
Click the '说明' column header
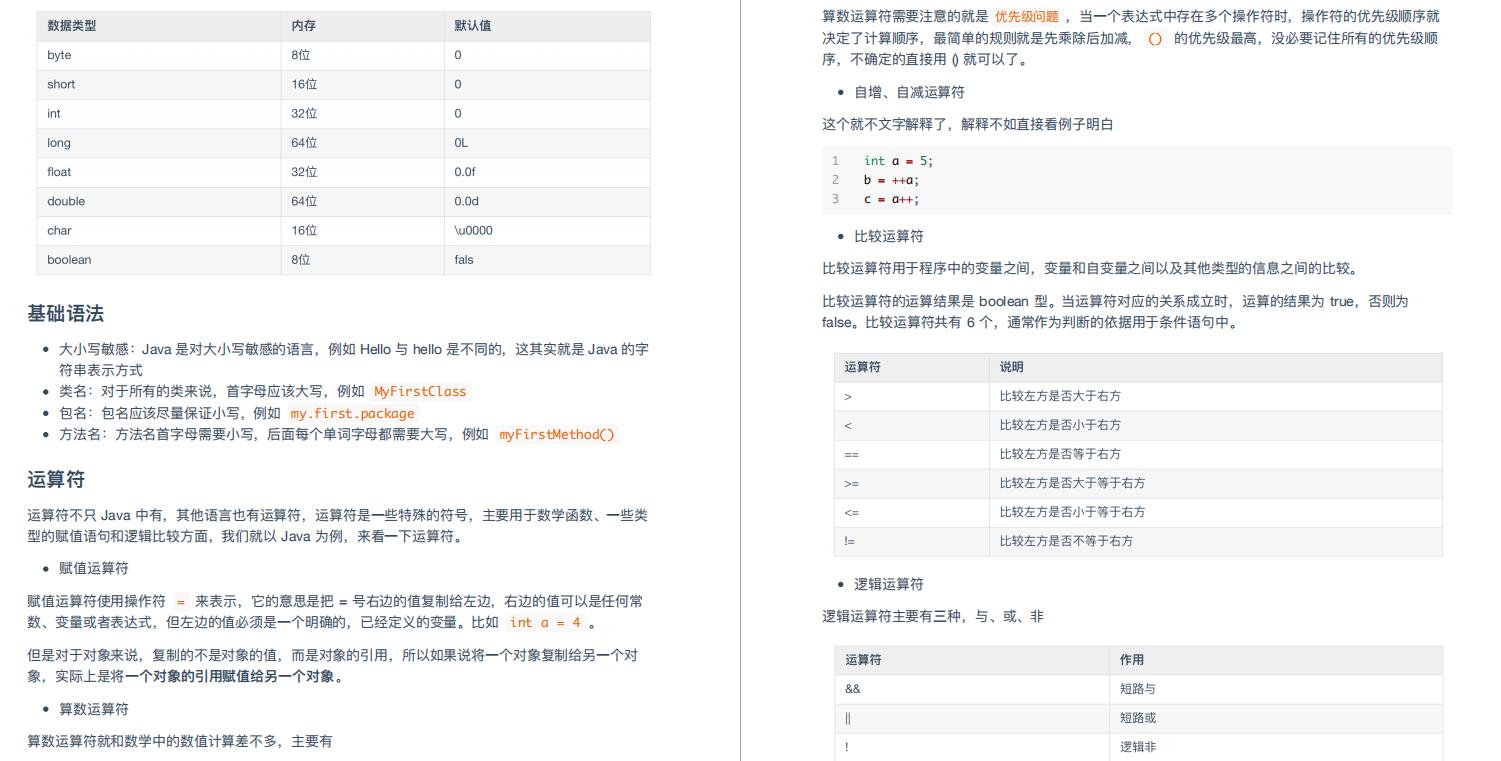[1216, 367]
